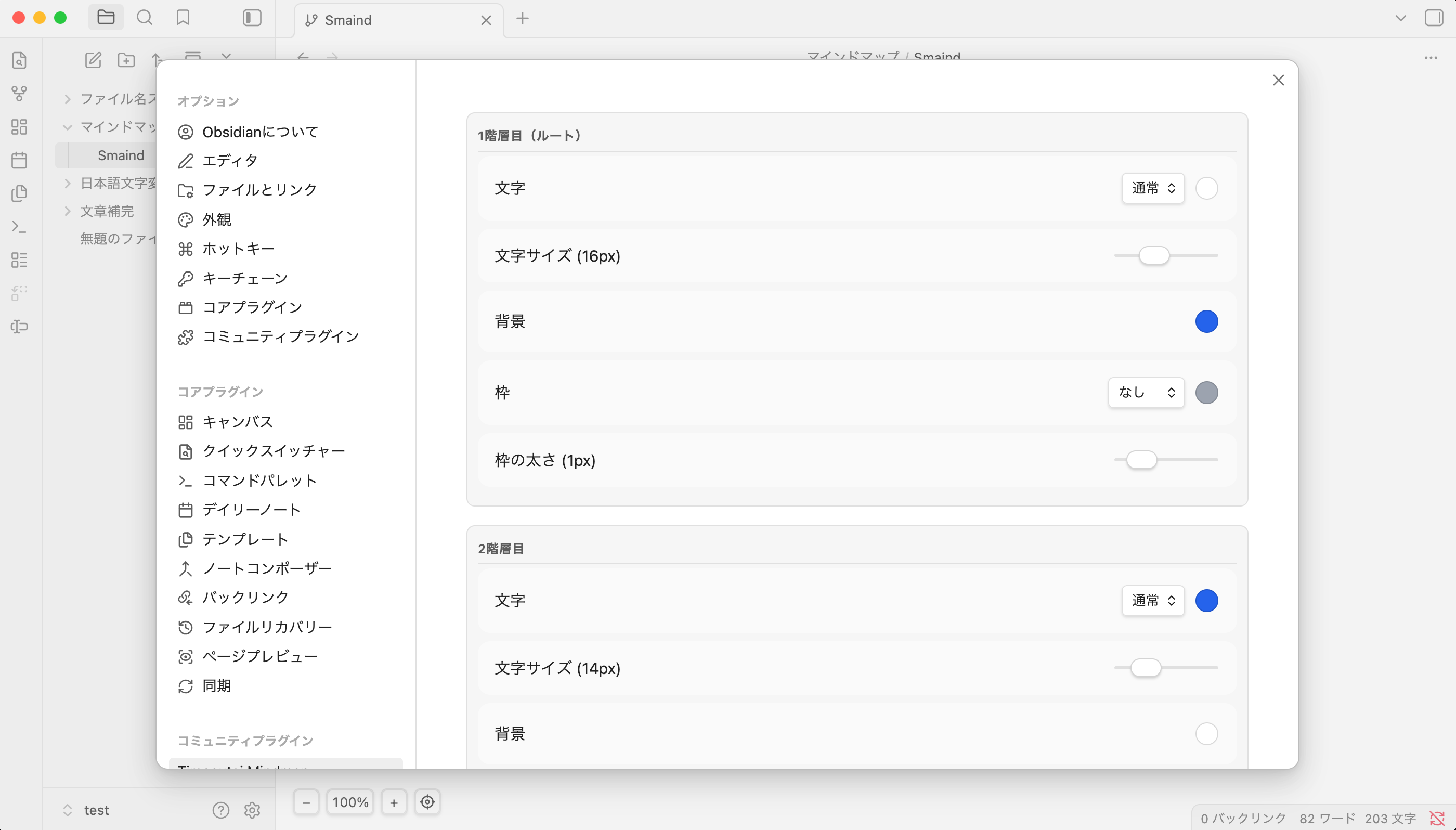Screen dimensions: 1456x830
Task: Expand the 文章補完 folder chevron
Action: click(67, 211)
